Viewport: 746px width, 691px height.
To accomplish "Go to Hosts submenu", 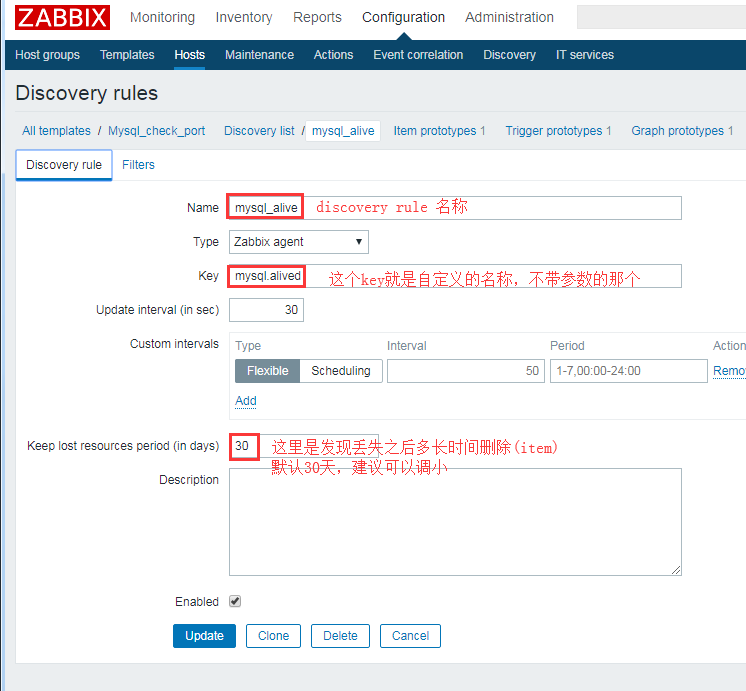I will point(189,55).
